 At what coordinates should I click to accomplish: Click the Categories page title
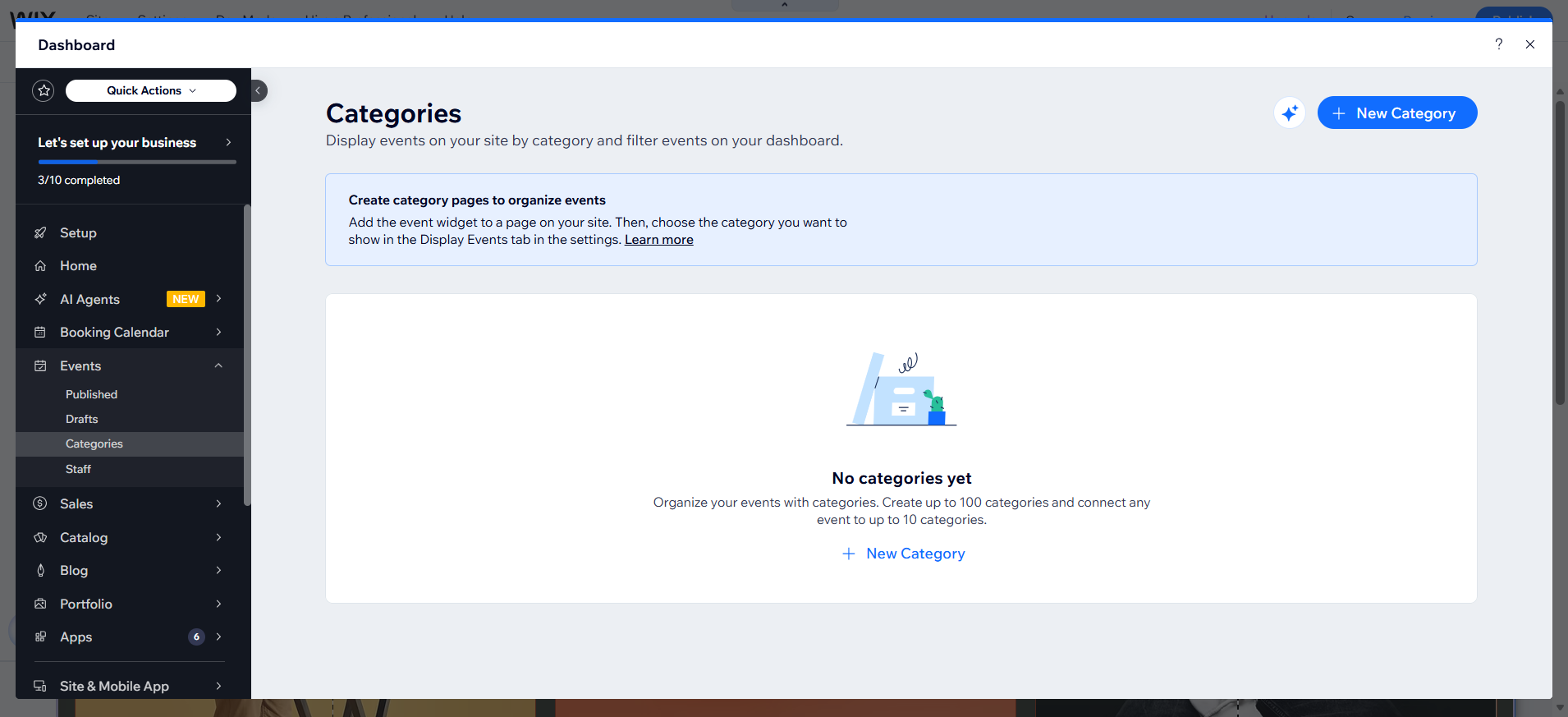coord(393,113)
